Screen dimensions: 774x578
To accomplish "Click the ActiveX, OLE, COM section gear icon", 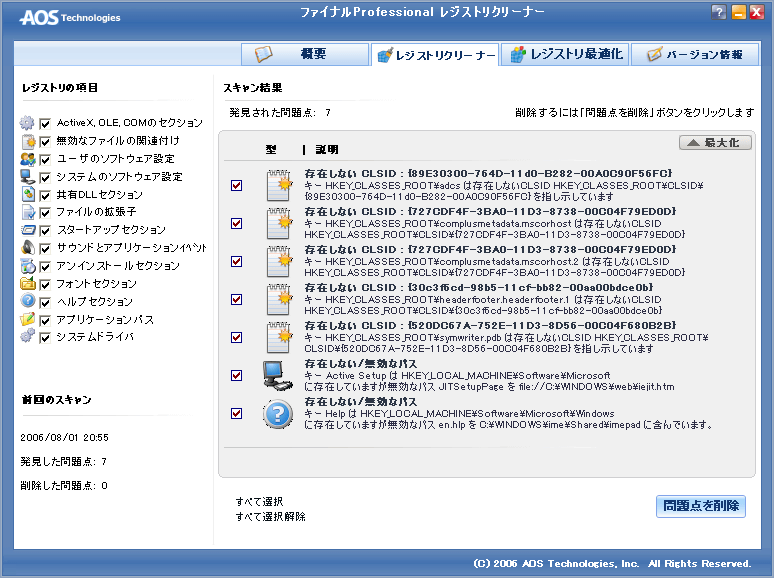I will coord(27,122).
